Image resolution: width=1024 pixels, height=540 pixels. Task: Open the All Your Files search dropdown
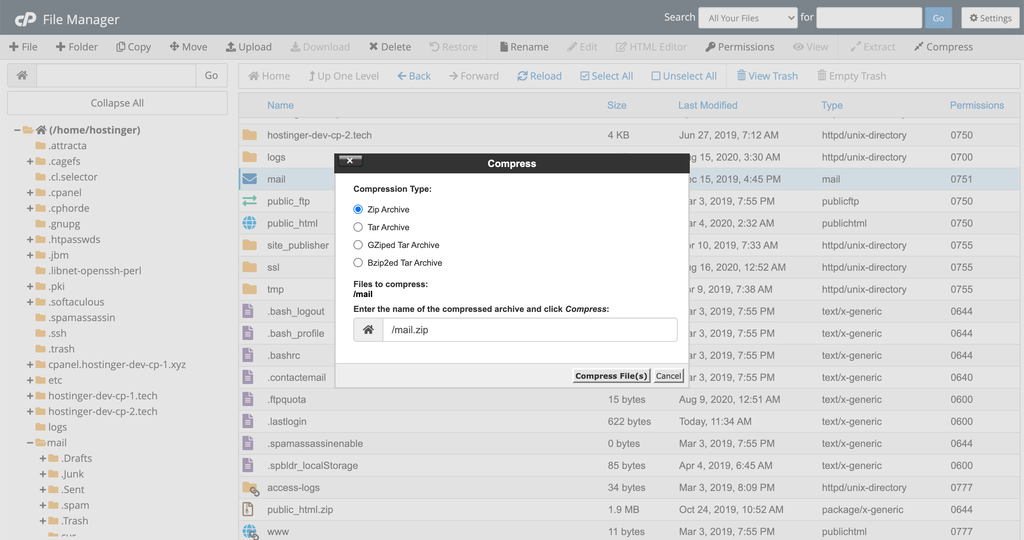coord(748,18)
